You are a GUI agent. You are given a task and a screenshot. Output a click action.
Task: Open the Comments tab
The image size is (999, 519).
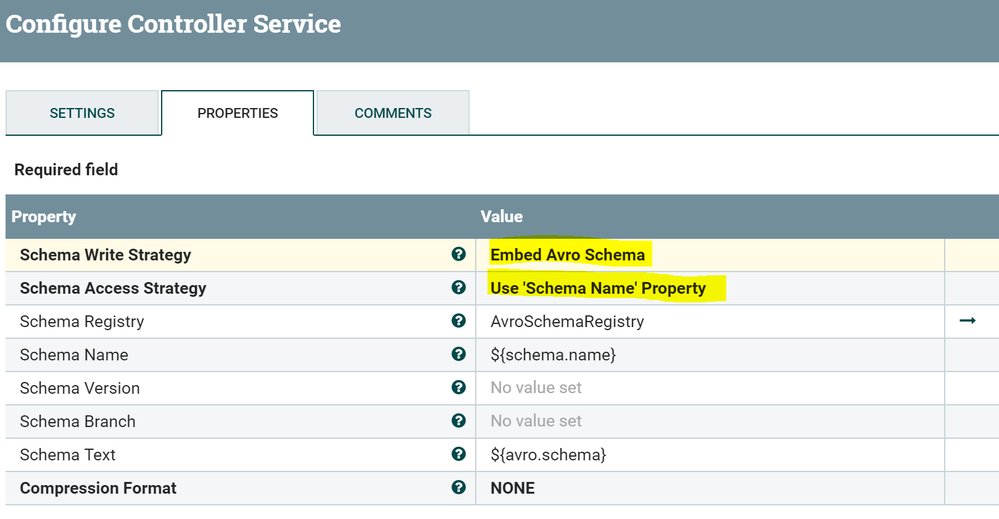click(x=393, y=113)
